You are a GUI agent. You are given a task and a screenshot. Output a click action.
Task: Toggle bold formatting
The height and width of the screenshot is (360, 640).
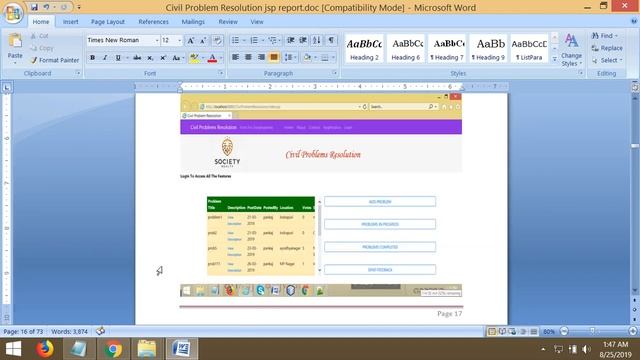tap(93, 58)
